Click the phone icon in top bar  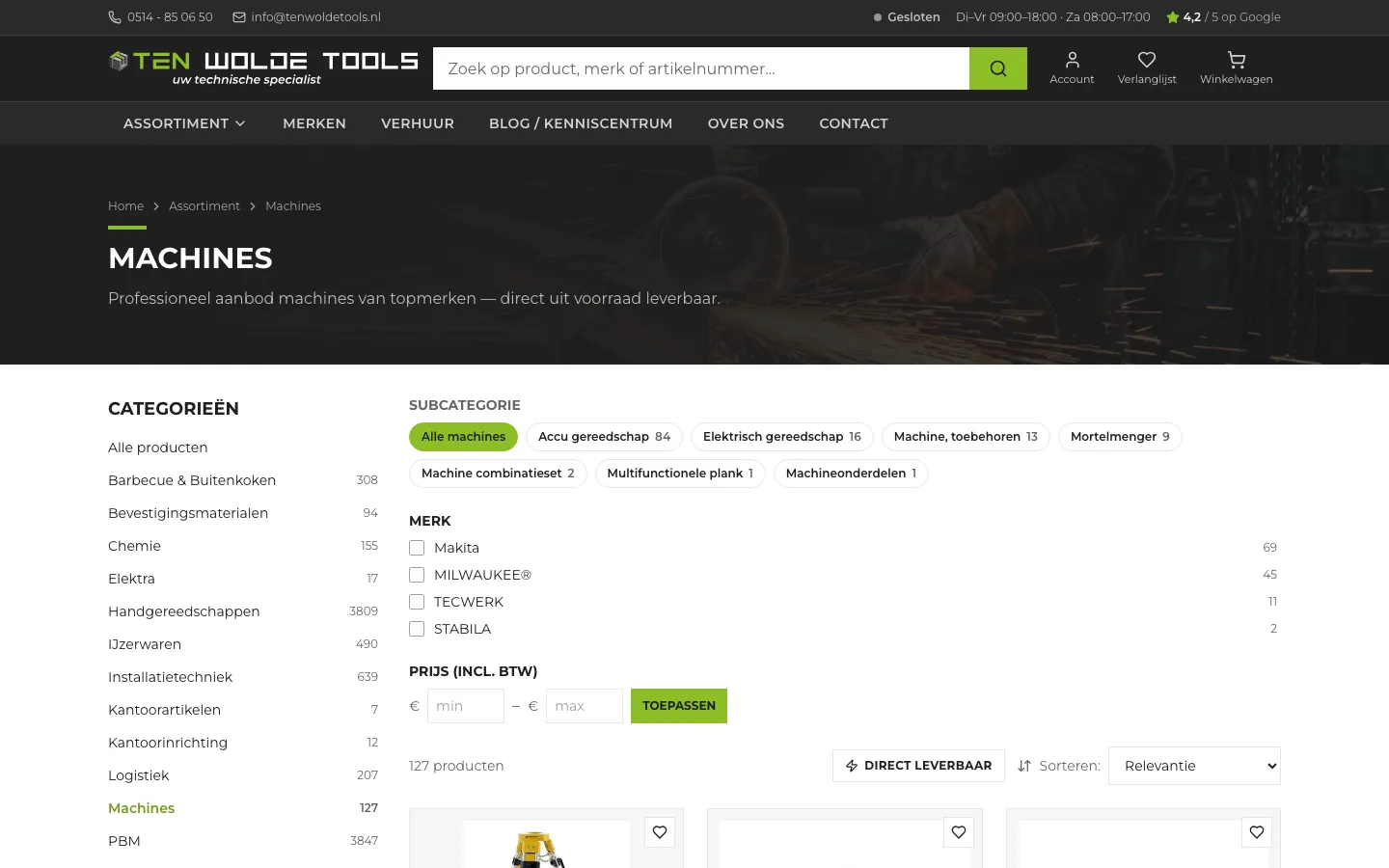click(115, 17)
